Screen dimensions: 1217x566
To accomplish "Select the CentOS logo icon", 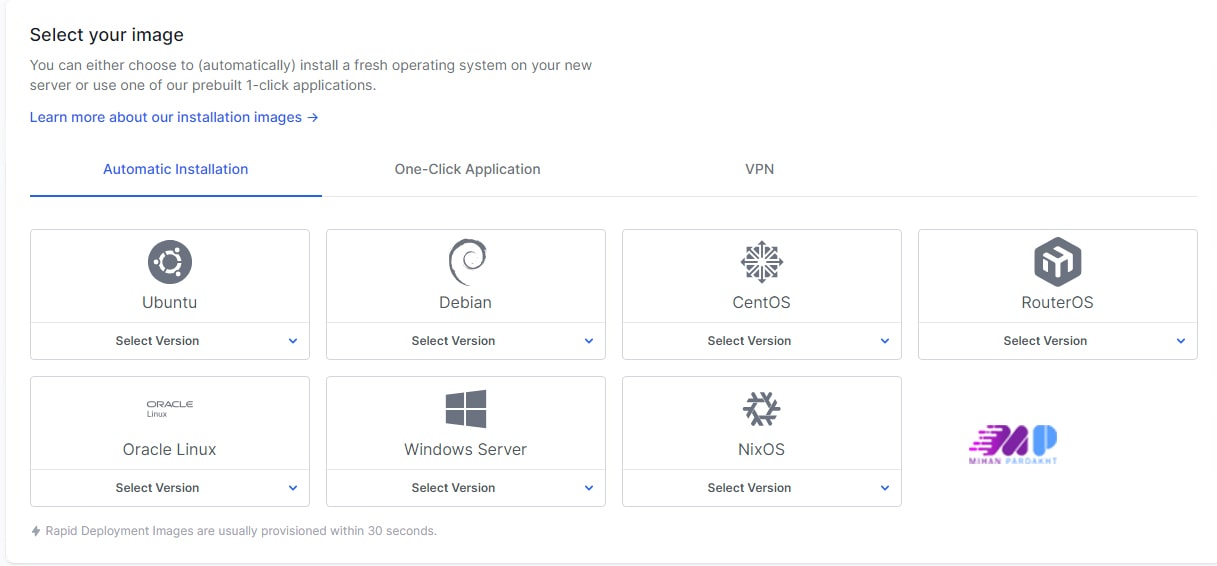I will (761, 262).
